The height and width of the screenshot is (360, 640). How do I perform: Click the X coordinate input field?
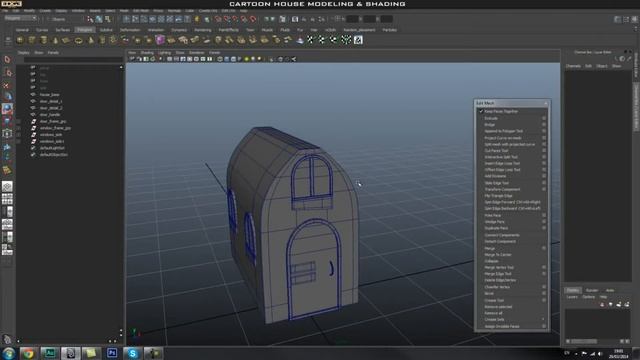(x=352, y=19)
